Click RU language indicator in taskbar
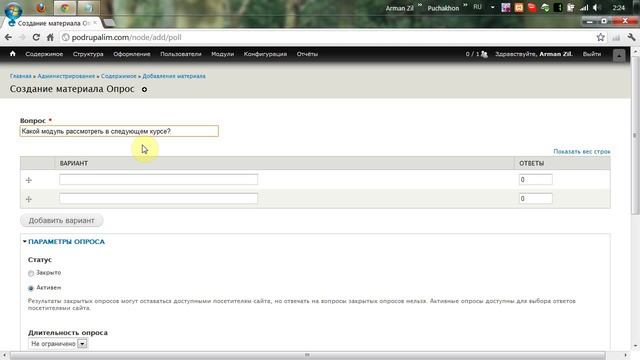The image size is (640, 360). 478,7
